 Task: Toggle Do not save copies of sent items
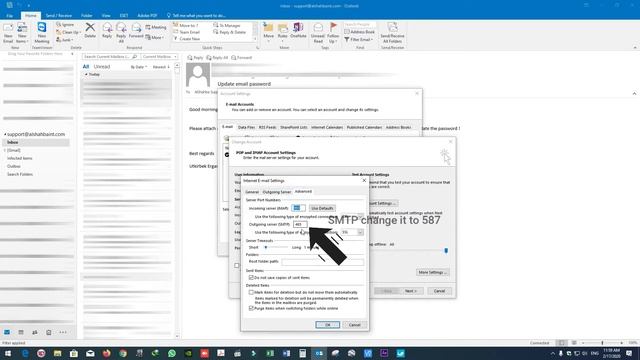click(x=251, y=278)
